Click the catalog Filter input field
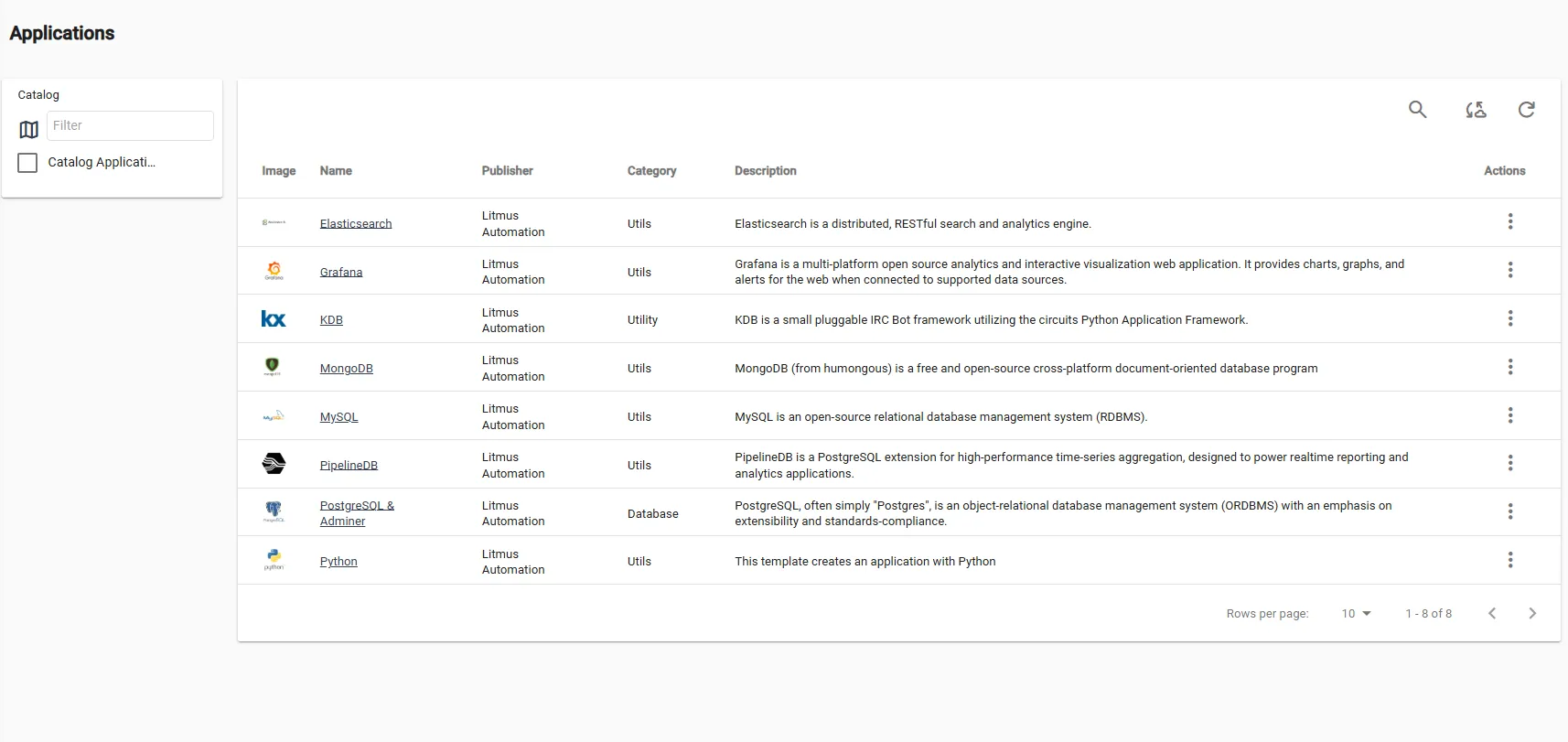Image resolution: width=1568 pixels, height=742 pixels. tap(130, 126)
